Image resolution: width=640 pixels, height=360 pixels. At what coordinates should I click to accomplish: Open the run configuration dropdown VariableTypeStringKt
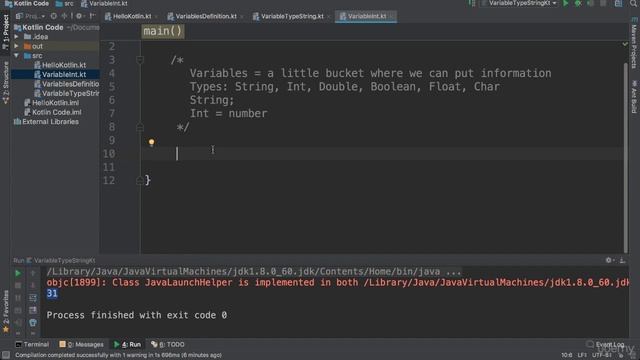tap(519, 3)
